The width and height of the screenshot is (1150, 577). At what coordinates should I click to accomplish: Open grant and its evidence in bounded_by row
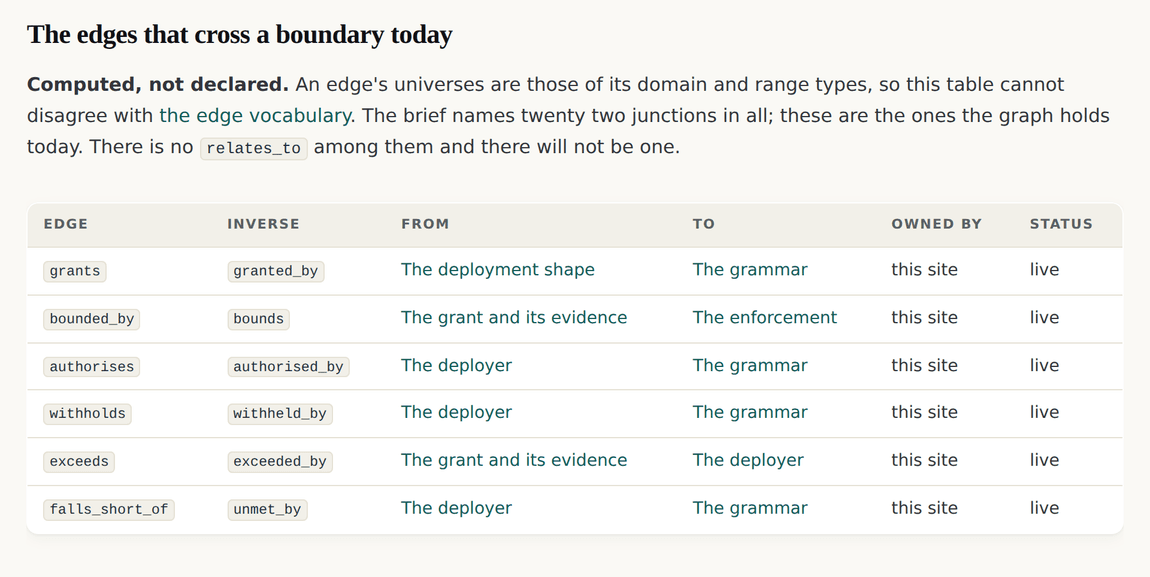point(514,317)
